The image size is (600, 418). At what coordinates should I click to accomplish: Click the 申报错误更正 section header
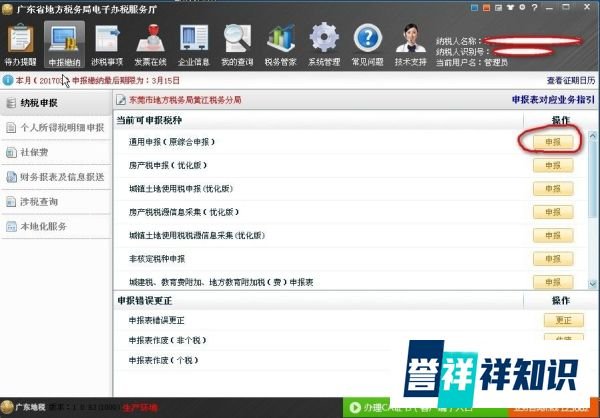tap(145, 301)
